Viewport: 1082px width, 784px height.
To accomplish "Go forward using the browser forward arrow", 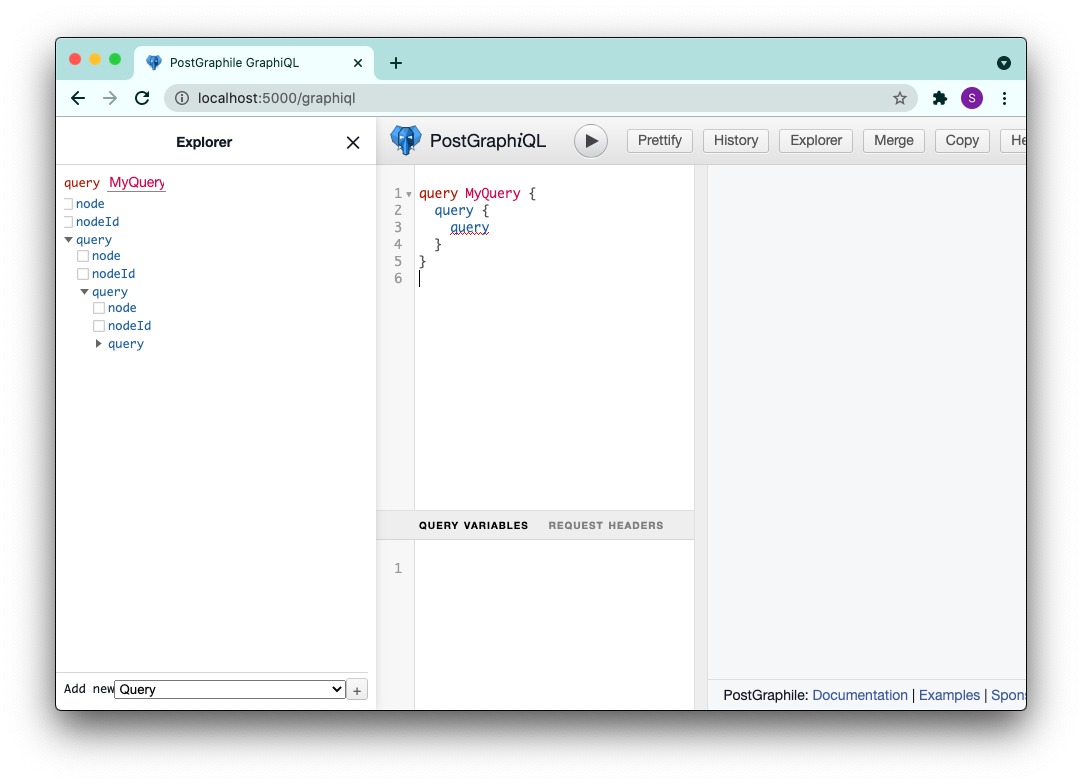I will point(110,98).
